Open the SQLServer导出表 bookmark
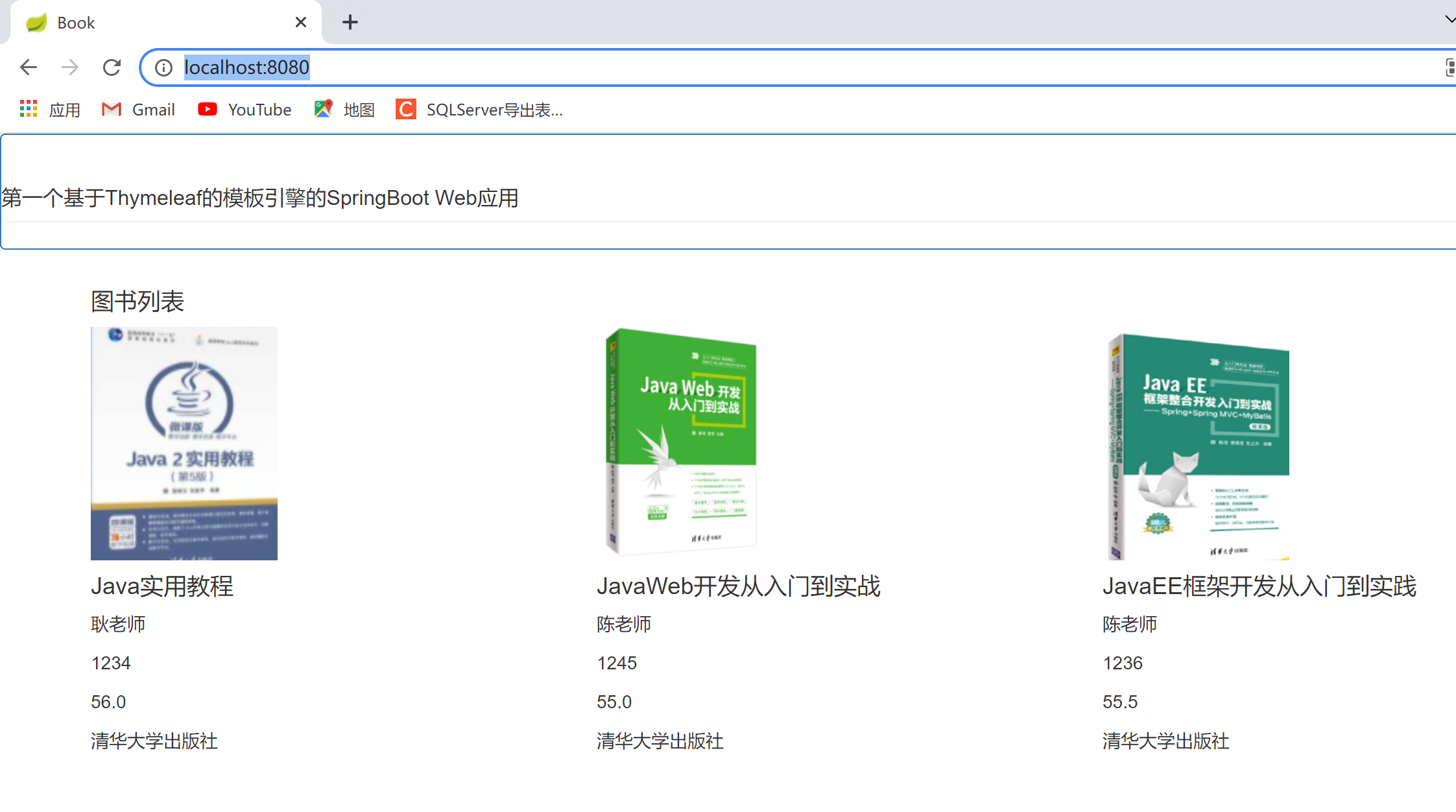The height and width of the screenshot is (812, 1456). point(480,110)
